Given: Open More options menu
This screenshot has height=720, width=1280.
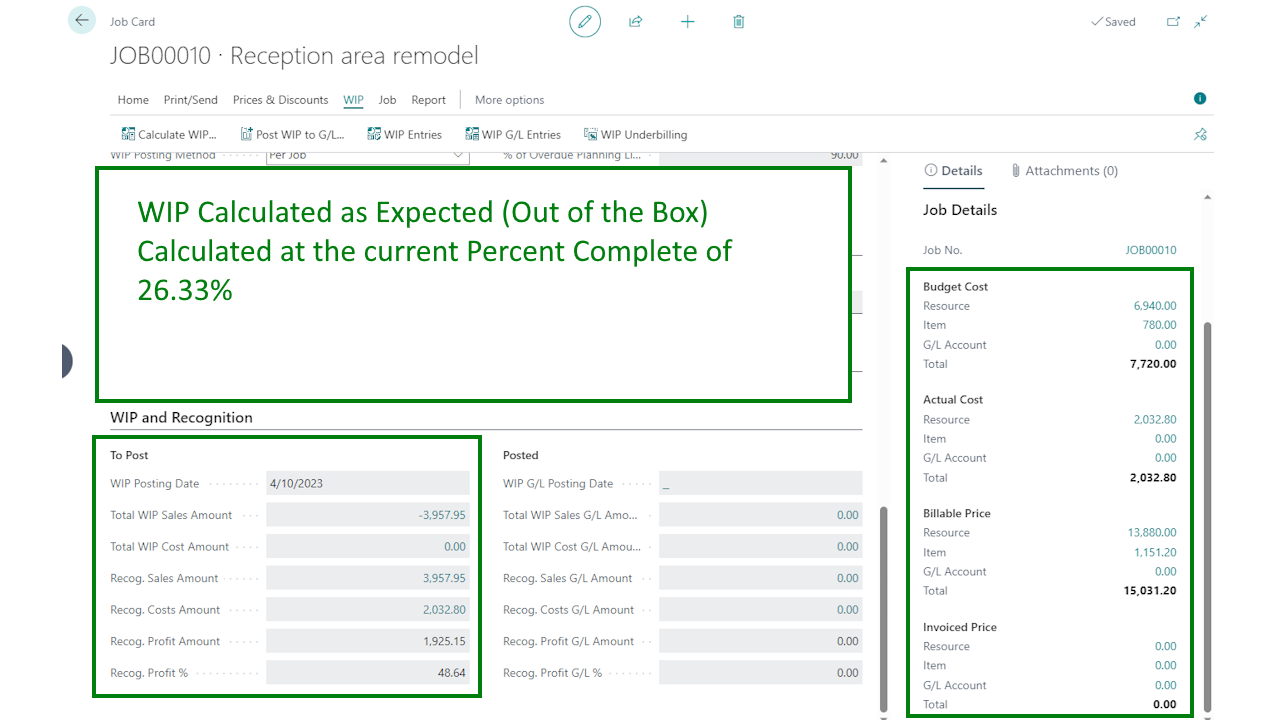Looking at the screenshot, I should tap(509, 100).
